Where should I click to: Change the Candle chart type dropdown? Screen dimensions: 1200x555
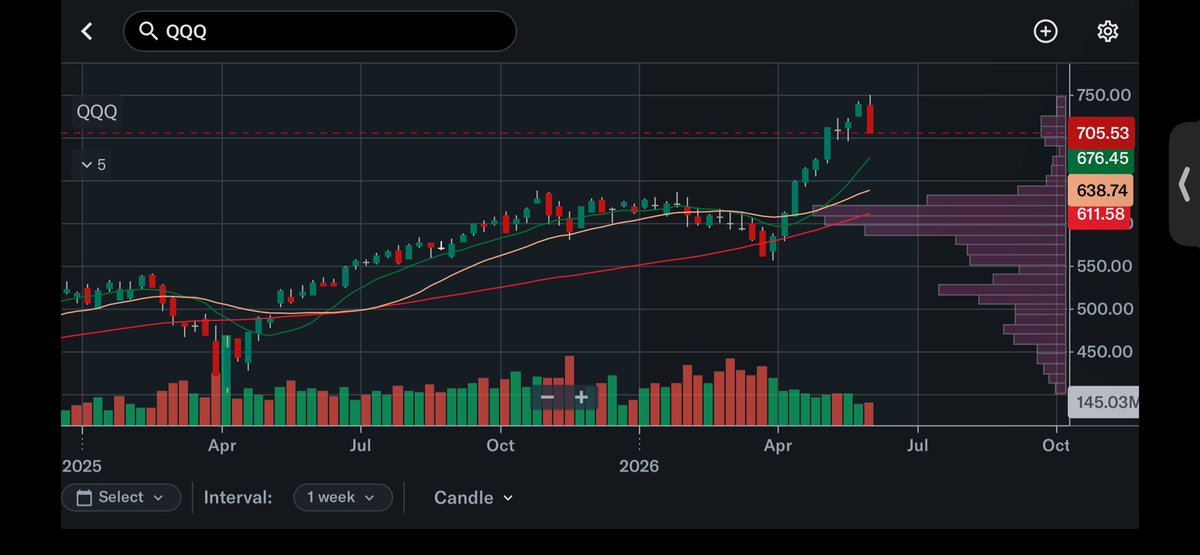point(473,497)
